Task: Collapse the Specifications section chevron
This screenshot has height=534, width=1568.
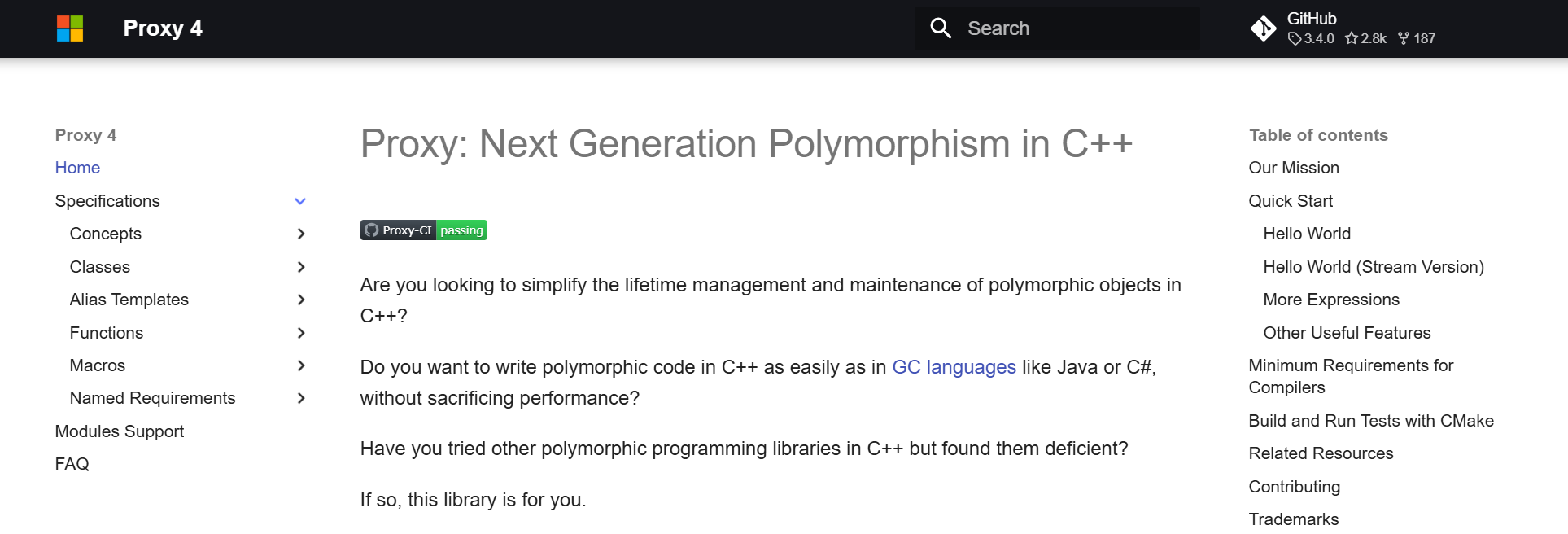Action: click(300, 201)
